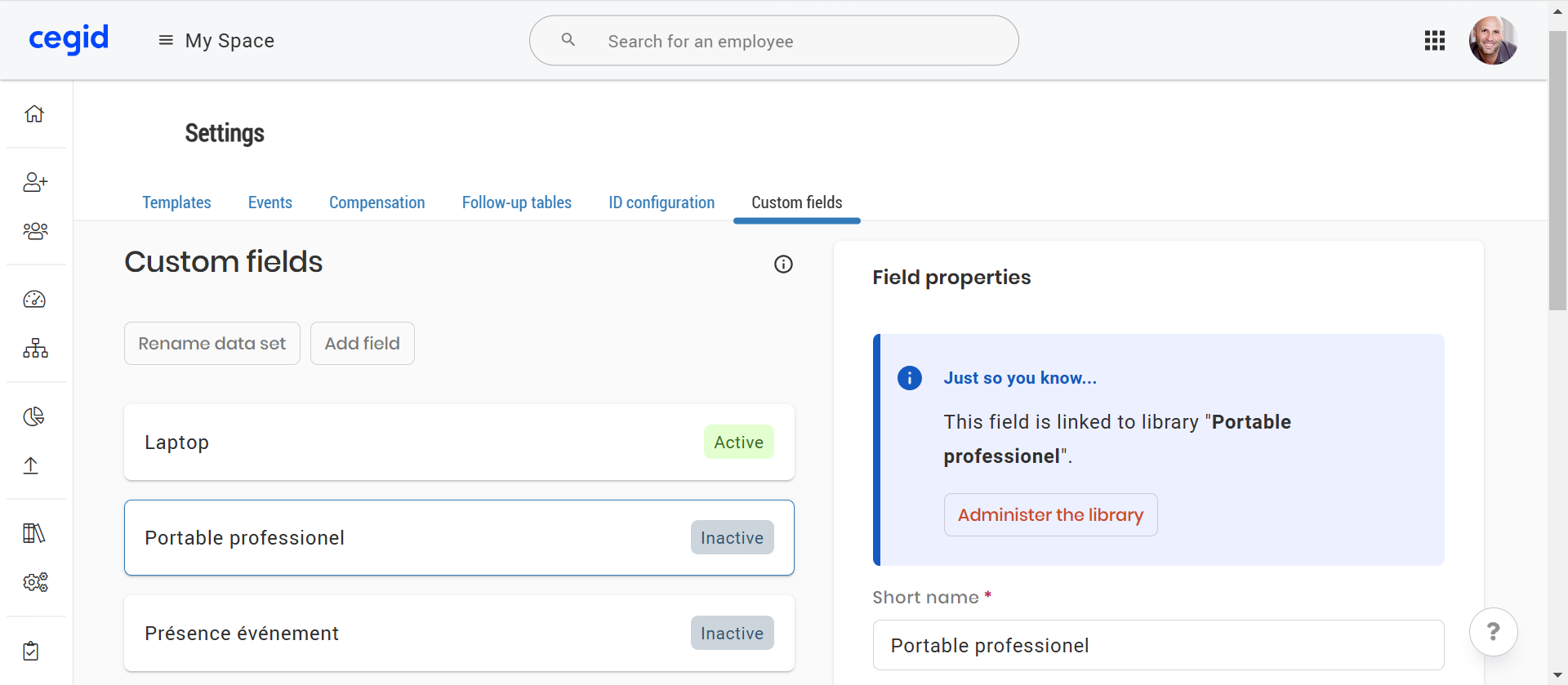The height and width of the screenshot is (685, 1568).
Task: Open the user profile avatar menu
Action: tap(1493, 41)
